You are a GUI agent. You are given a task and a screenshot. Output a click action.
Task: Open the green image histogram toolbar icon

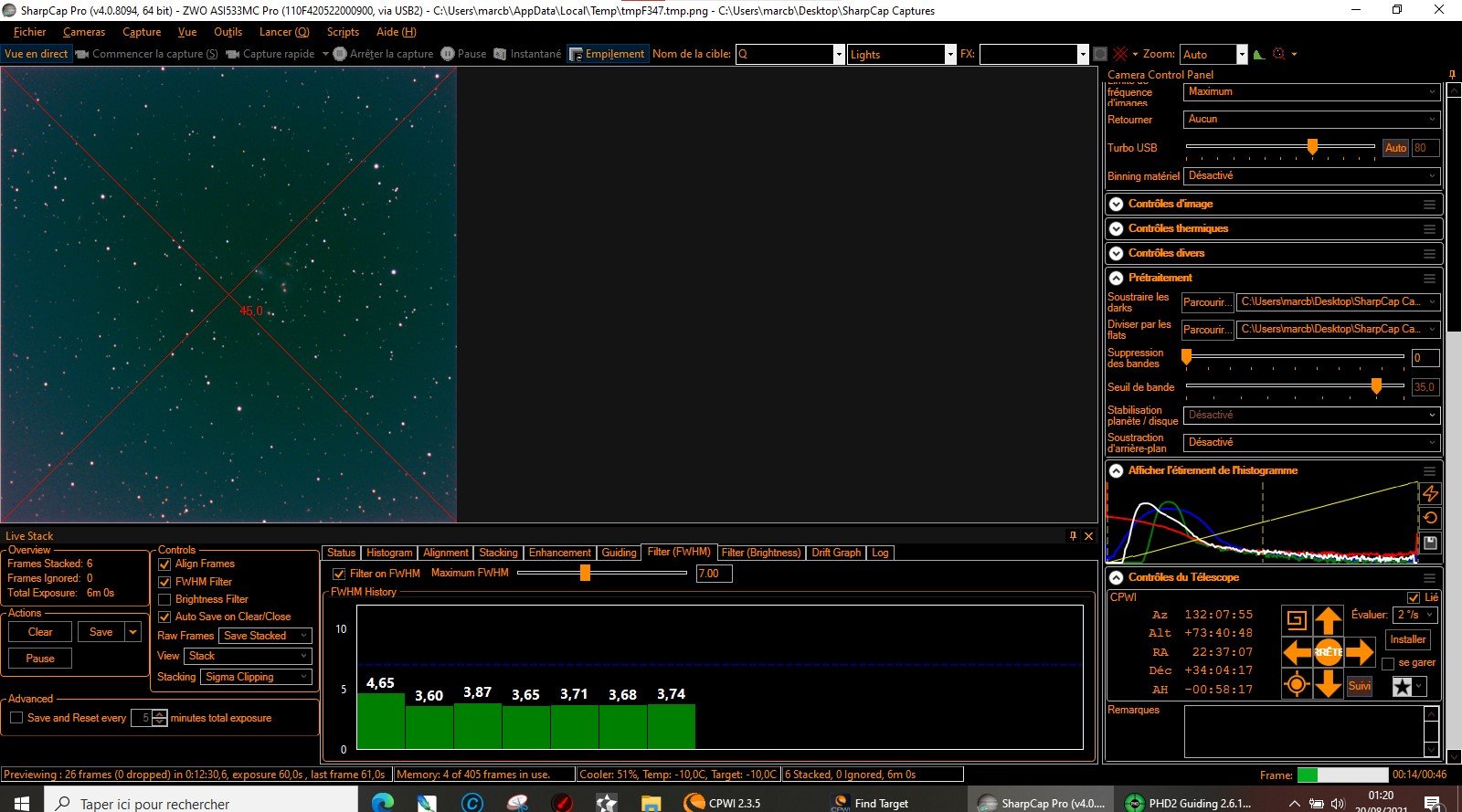(1259, 54)
